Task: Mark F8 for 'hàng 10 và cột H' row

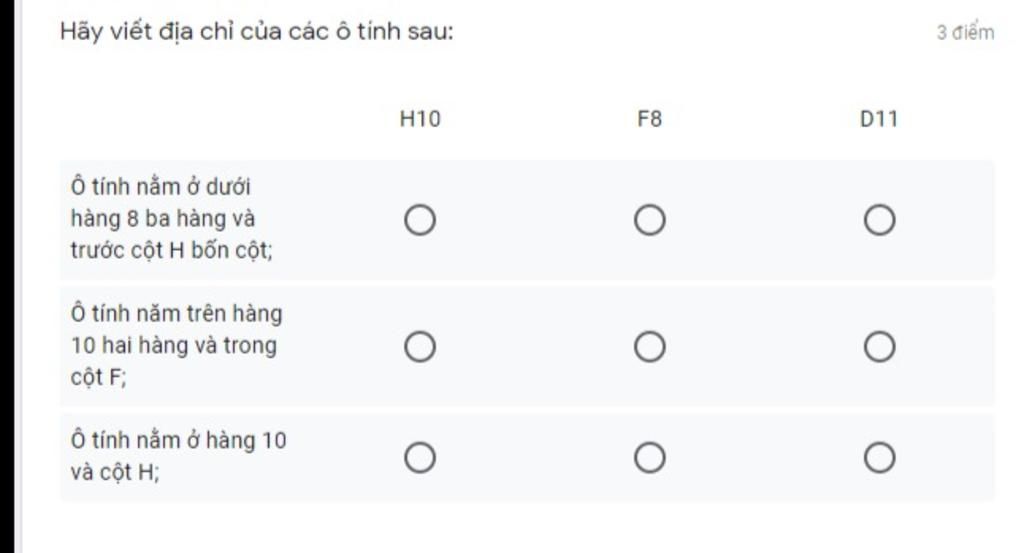Action: click(649, 458)
